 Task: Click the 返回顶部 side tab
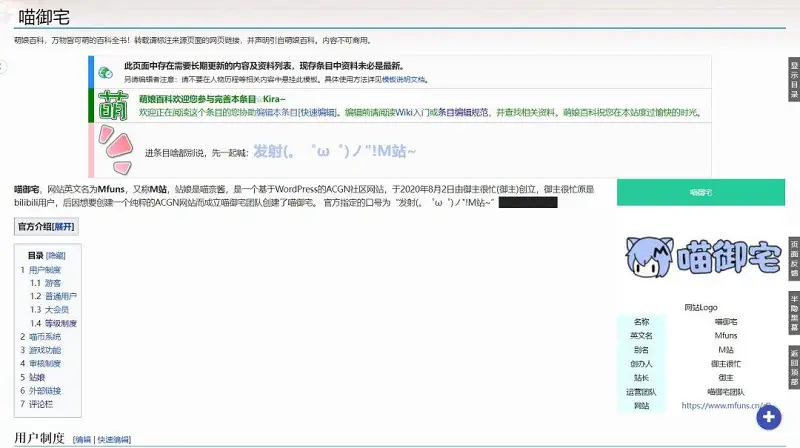pos(794,367)
